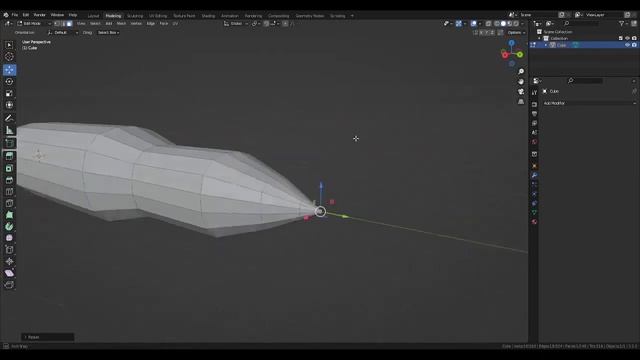Select the Bevel tool
The height and width of the screenshot is (360, 640).
9,180
